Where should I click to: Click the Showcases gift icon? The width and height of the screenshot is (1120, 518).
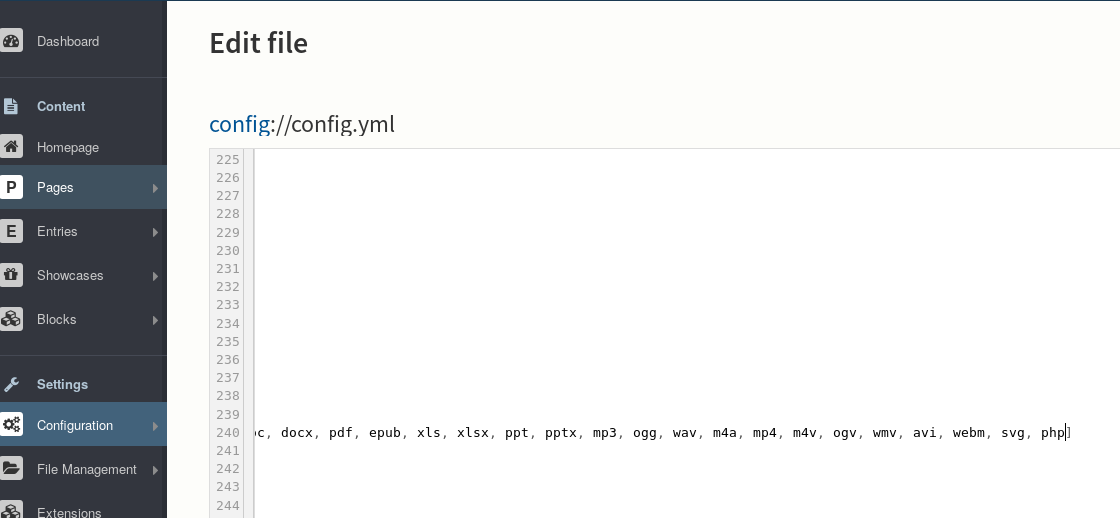tap(11, 275)
